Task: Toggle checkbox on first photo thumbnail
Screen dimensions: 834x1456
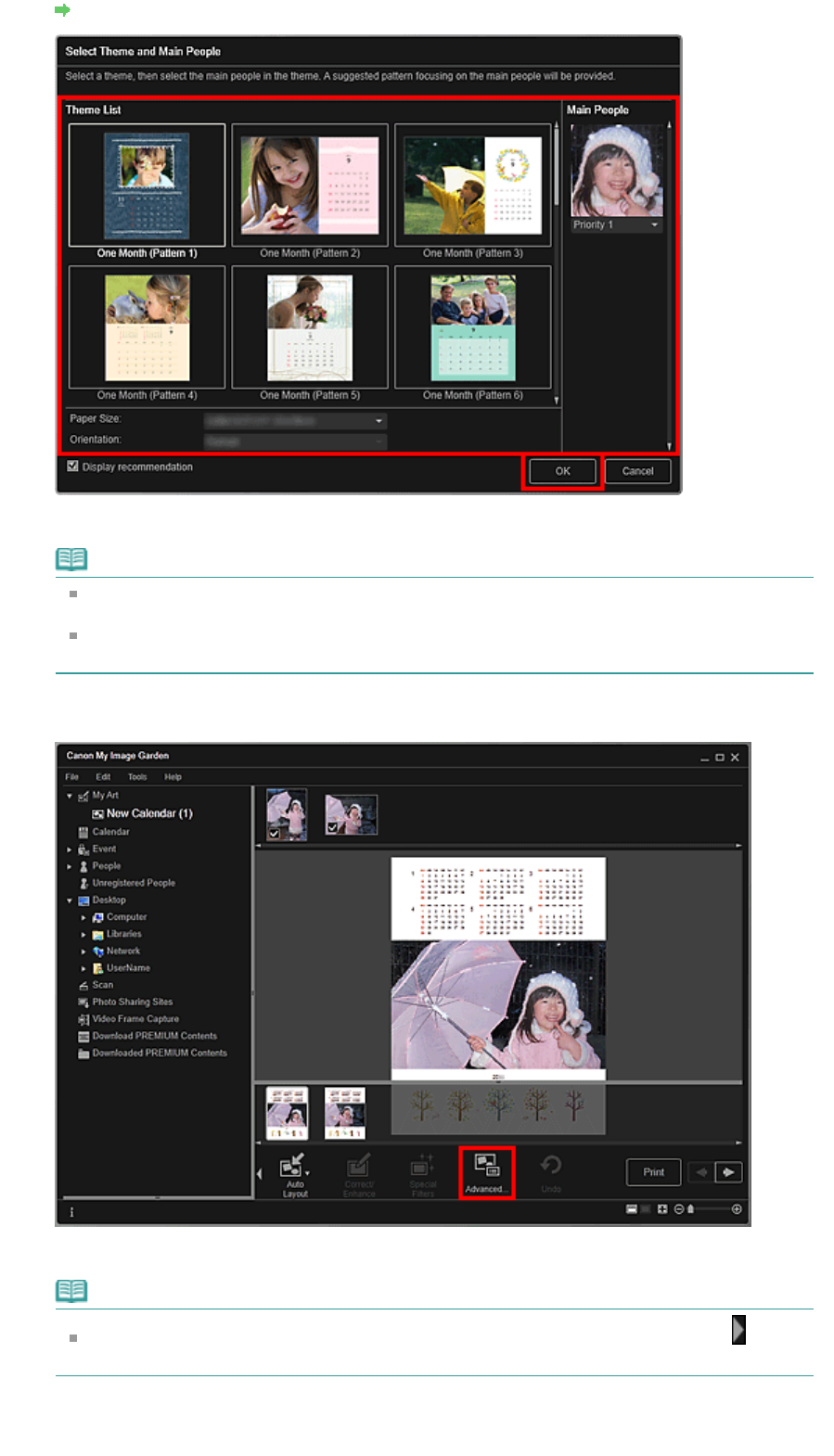Action: click(274, 834)
